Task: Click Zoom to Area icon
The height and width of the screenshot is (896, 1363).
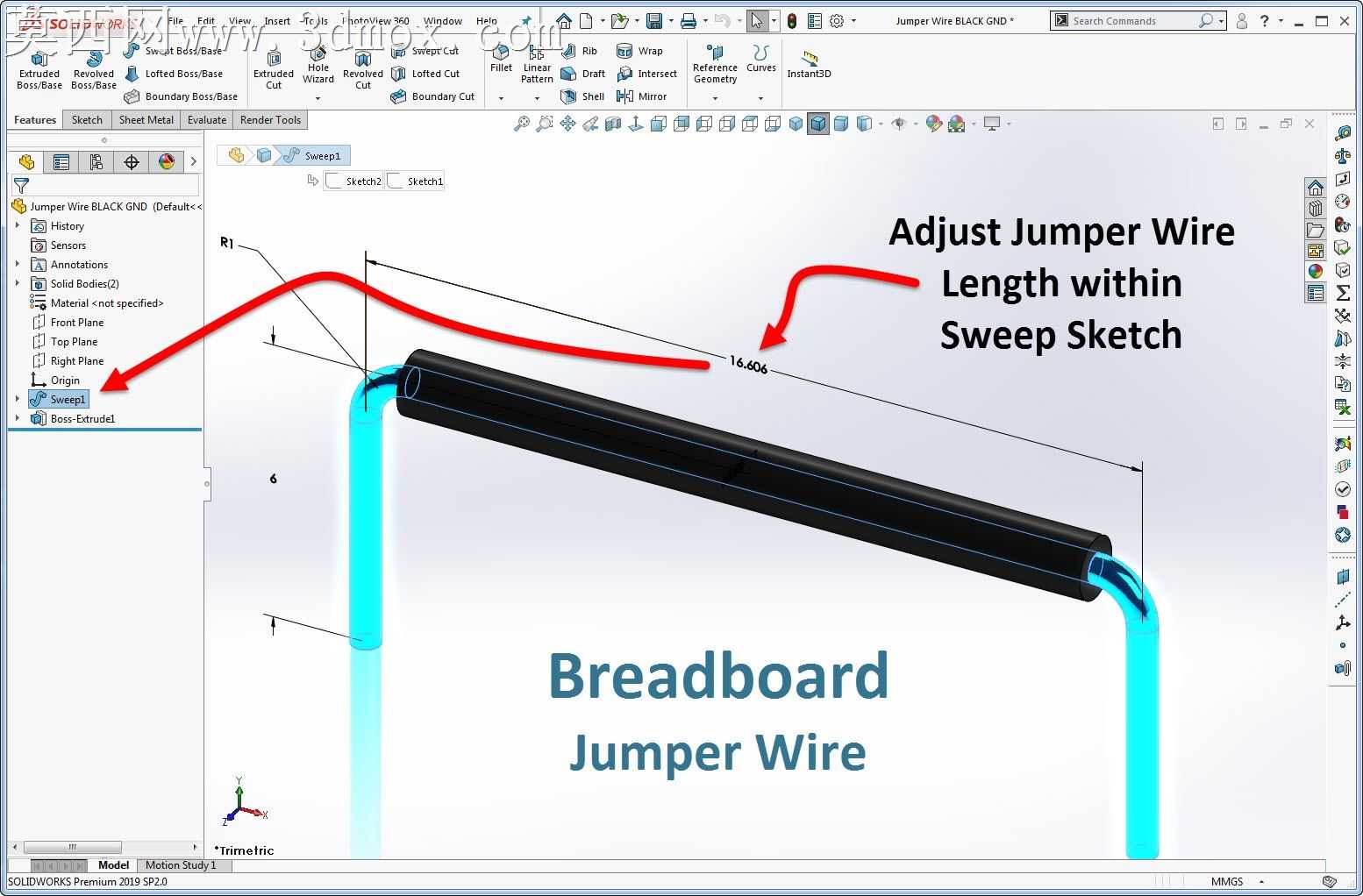Action: click(545, 124)
